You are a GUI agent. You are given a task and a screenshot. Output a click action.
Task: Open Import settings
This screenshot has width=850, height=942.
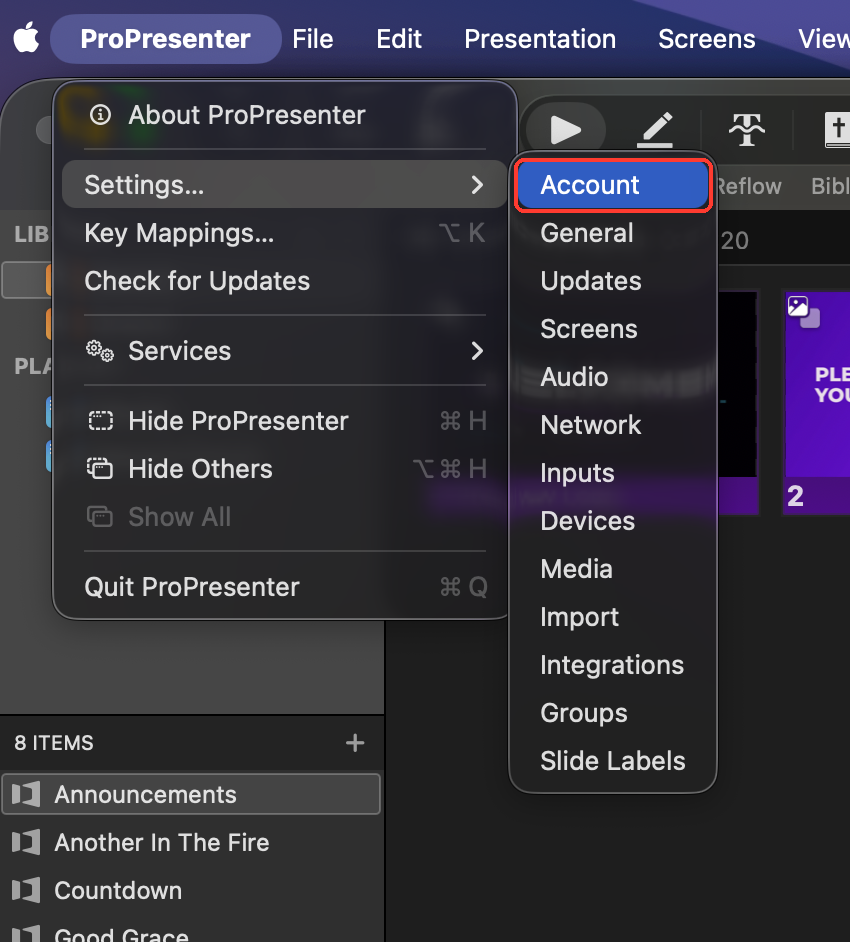[613, 617]
